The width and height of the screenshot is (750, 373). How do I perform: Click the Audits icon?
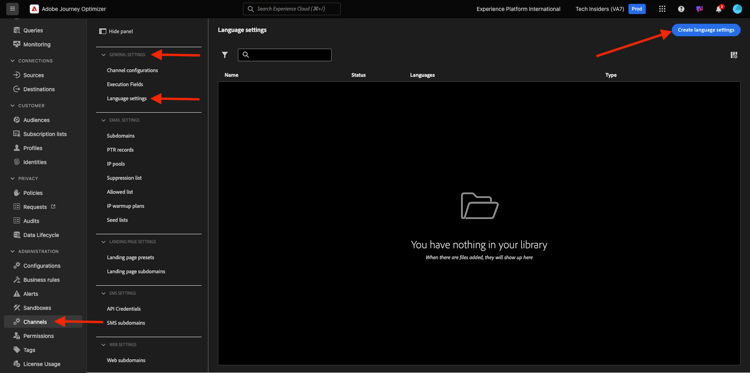[17, 221]
